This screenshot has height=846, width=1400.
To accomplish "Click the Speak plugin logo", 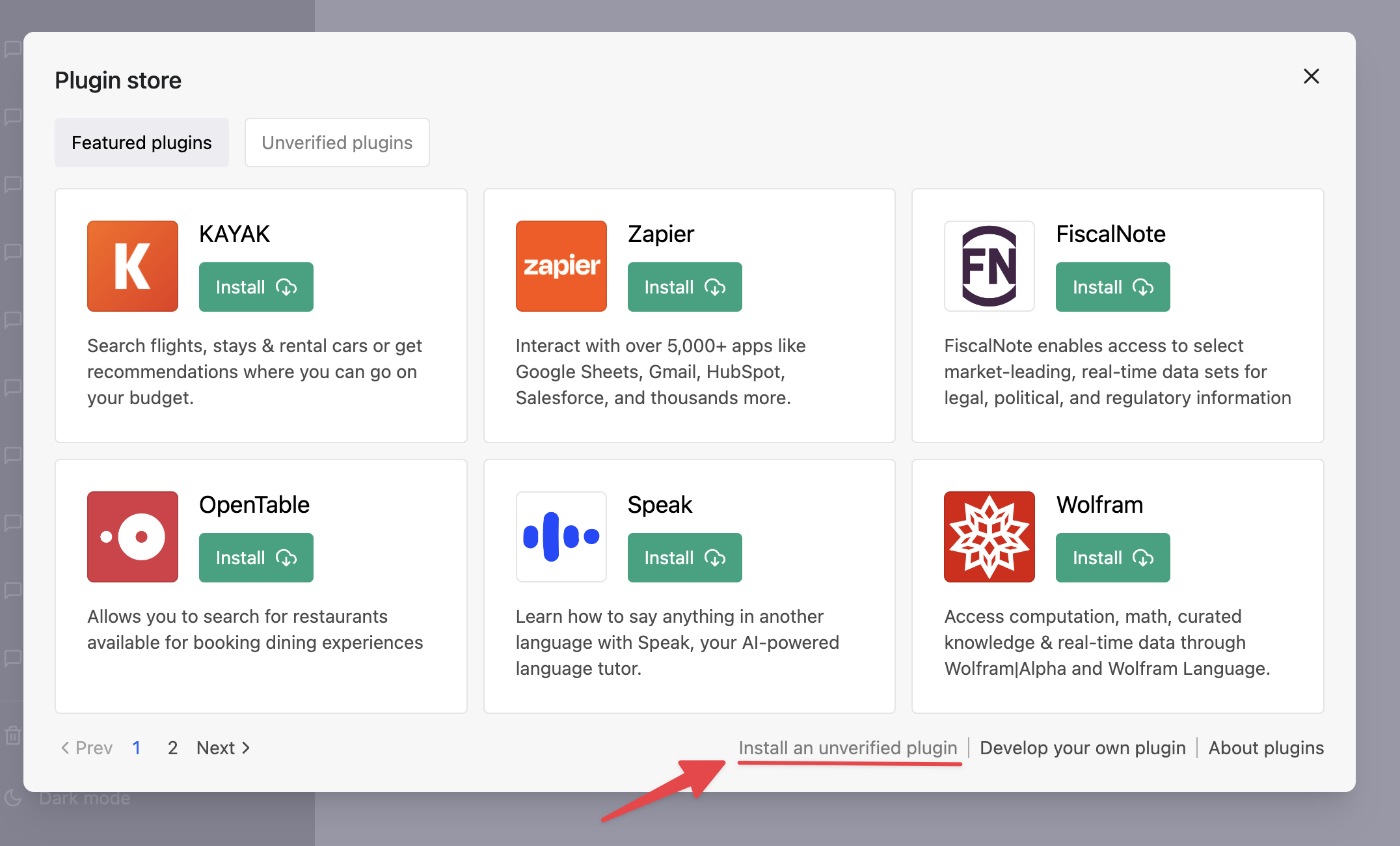I will (x=561, y=536).
